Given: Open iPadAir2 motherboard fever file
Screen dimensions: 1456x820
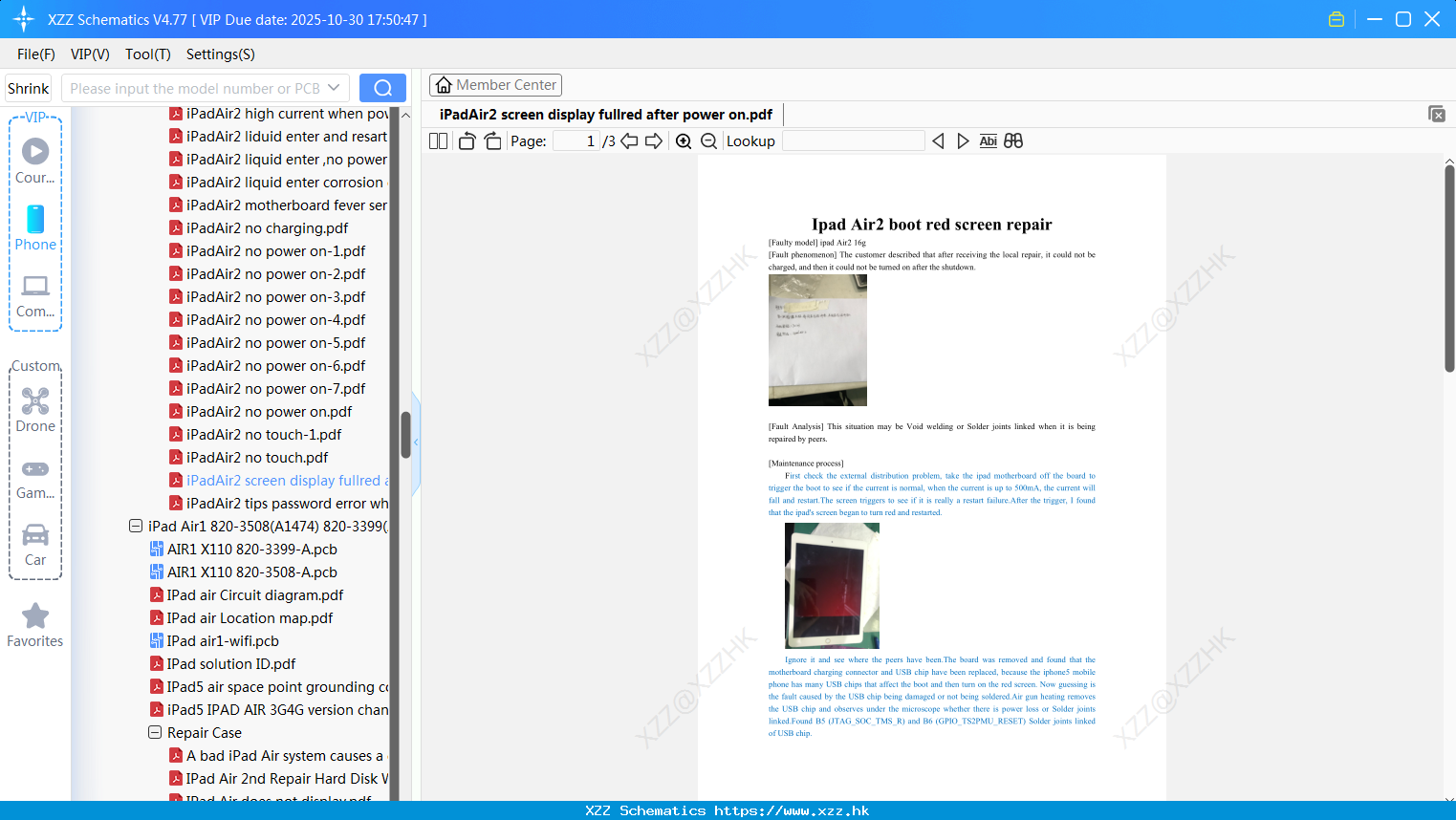Looking at the screenshot, I should point(287,205).
